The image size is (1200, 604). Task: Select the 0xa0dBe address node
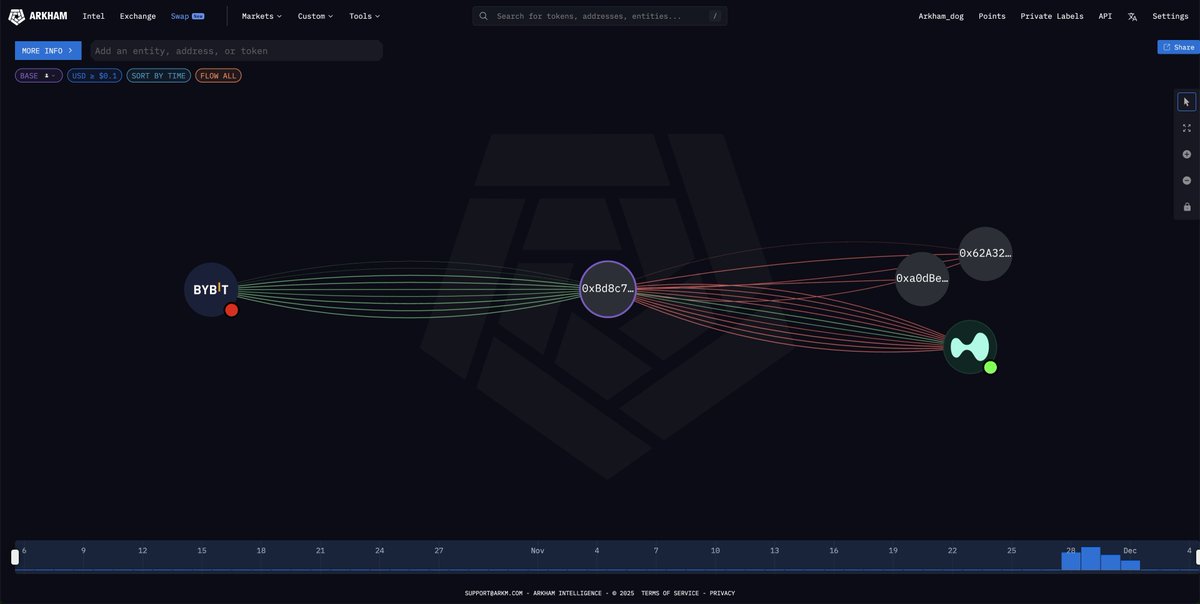point(922,279)
